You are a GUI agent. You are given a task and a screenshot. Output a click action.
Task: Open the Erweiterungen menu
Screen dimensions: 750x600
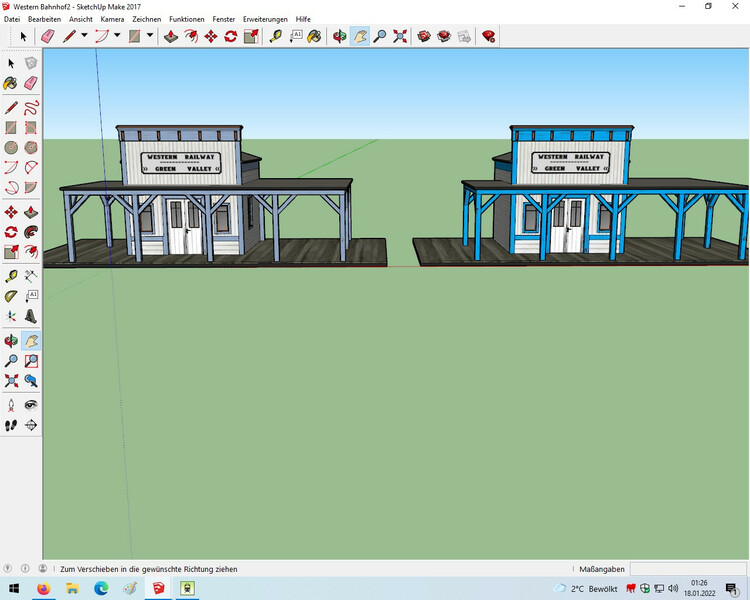pyautogui.click(x=265, y=19)
